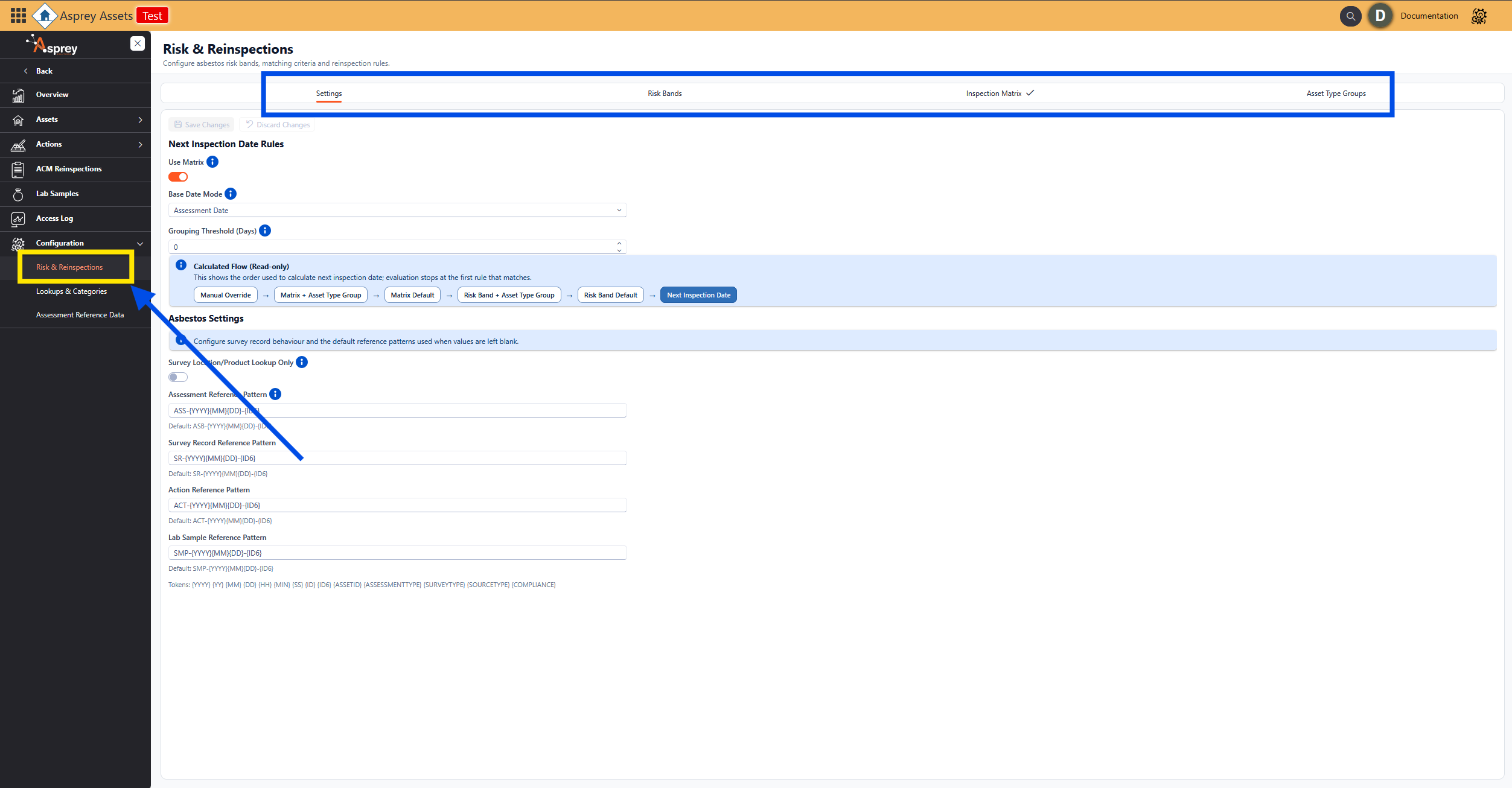Click the search magnifier icon in header

[1350, 16]
